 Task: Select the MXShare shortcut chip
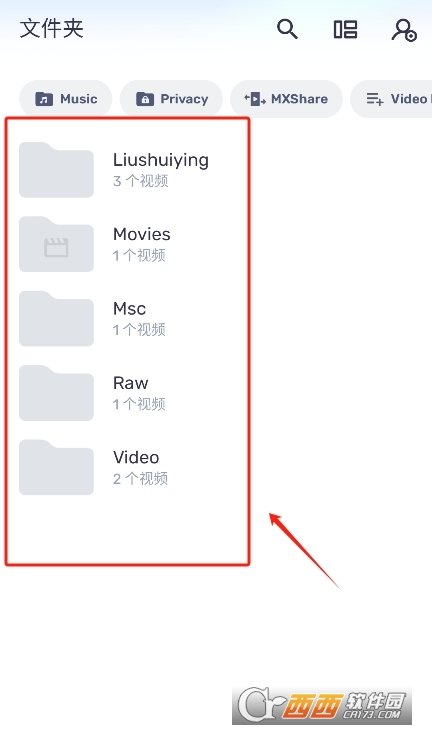[286, 99]
